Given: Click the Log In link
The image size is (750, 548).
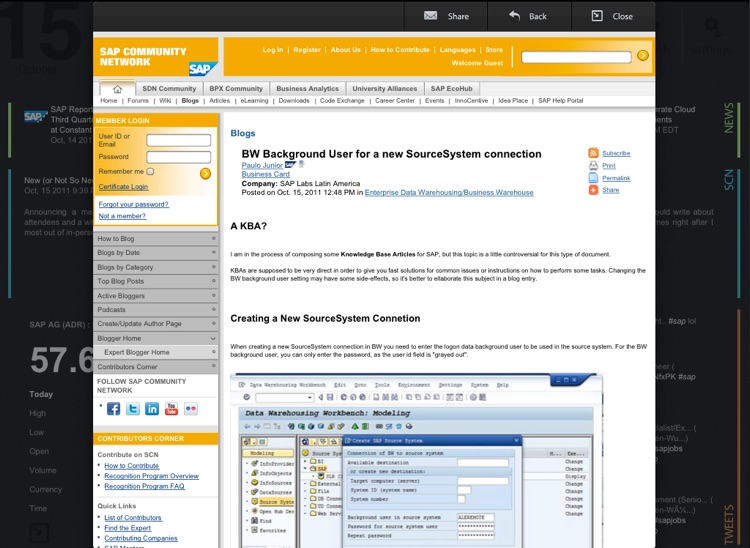Looking at the screenshot, I should pyautogui.click(x=273, y=50).
